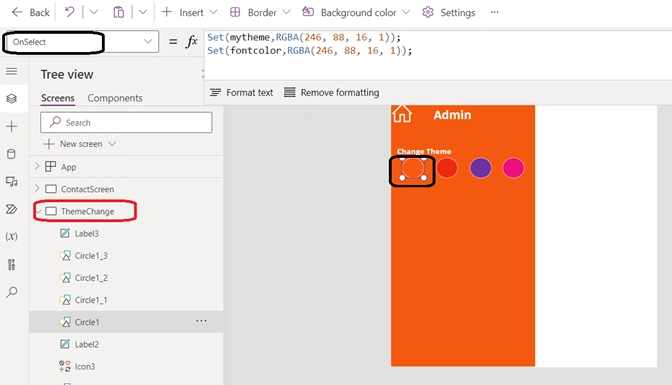
Task: Click the App grid icon in tree
Action: click(x=51, y=166)
